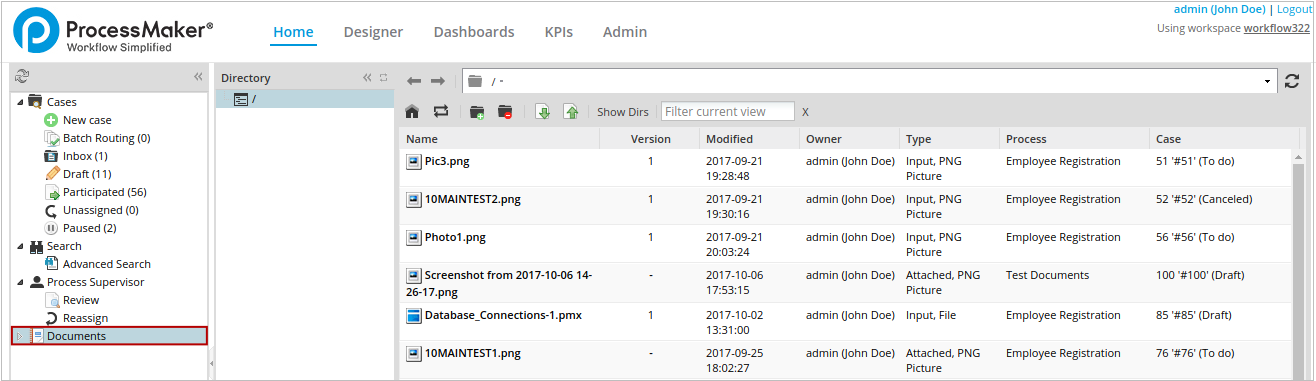Refresh the directory view with the right refresh icon
The width and height of the screenshot is (1316, 381).
1292,81
